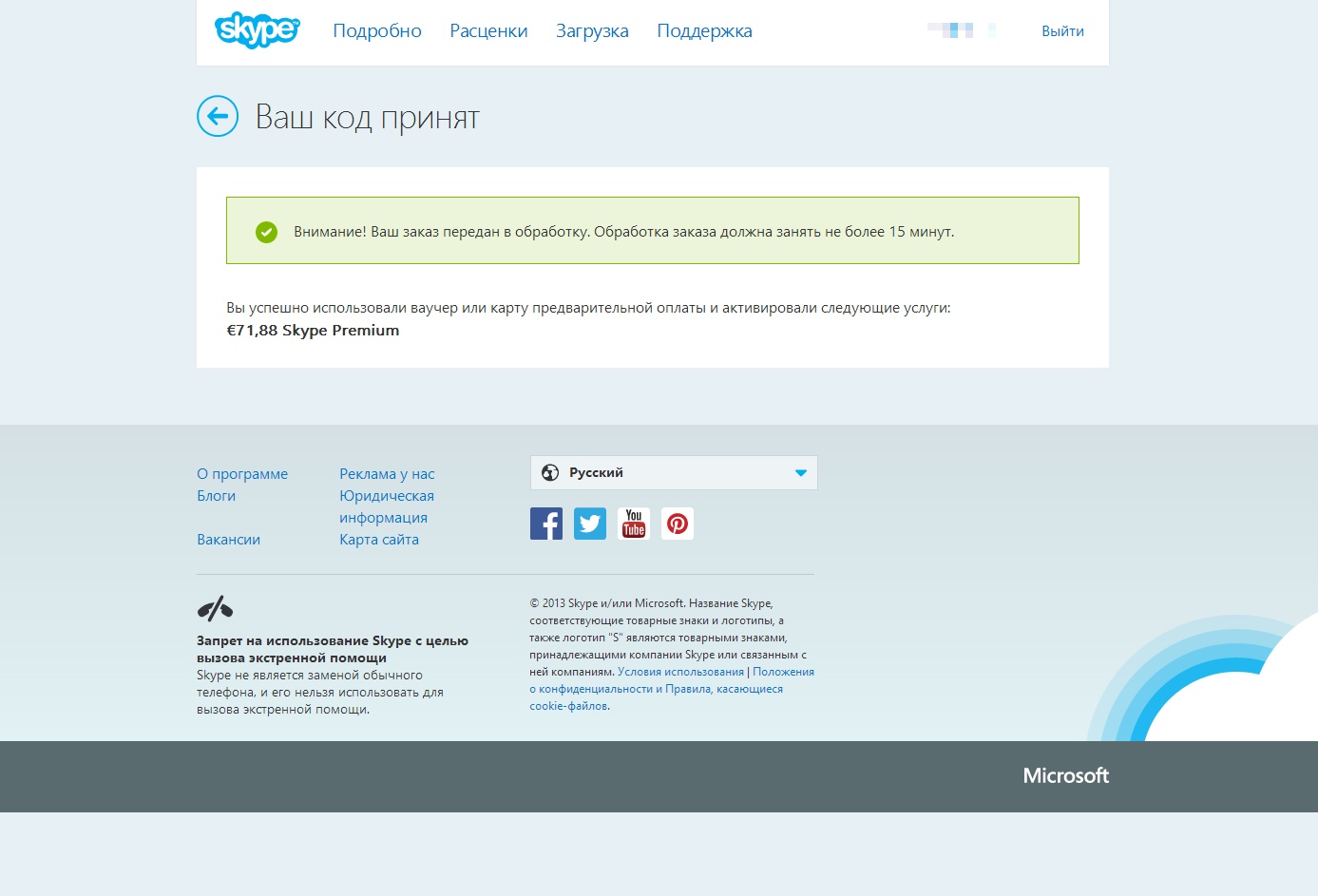
Task: Click the globe icon in the language selector
Action: pyautogui.click(x=549, y=472)
